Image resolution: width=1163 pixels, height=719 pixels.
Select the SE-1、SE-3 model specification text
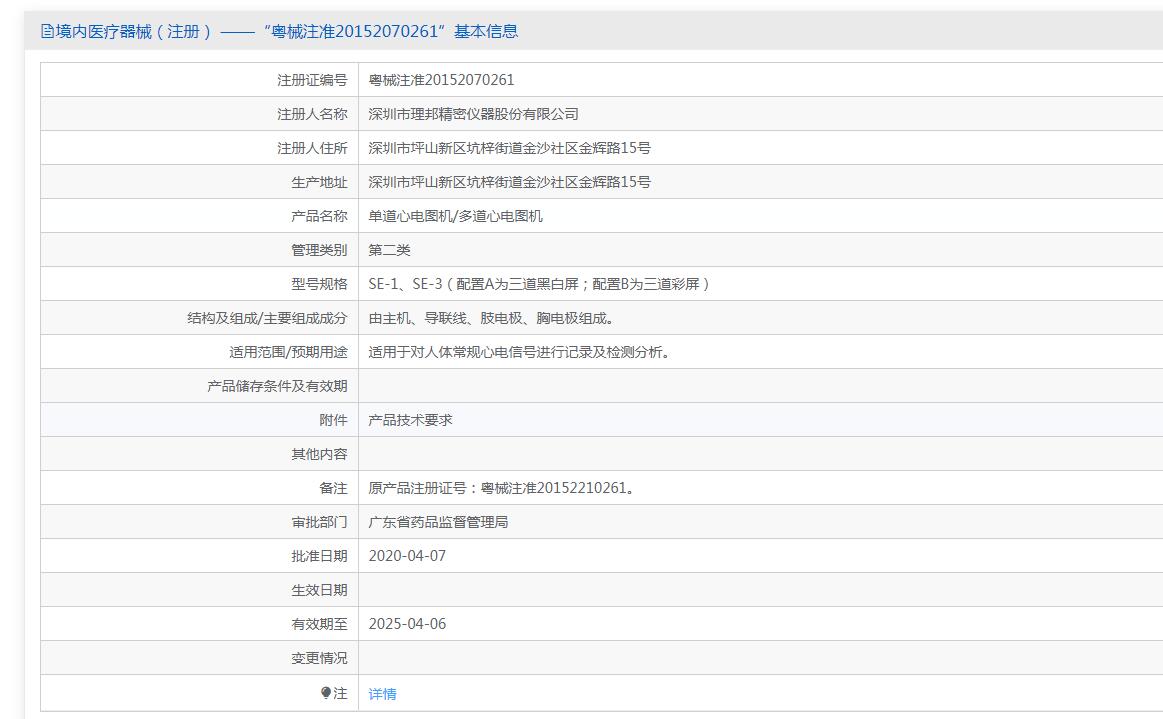click(539, 284)
